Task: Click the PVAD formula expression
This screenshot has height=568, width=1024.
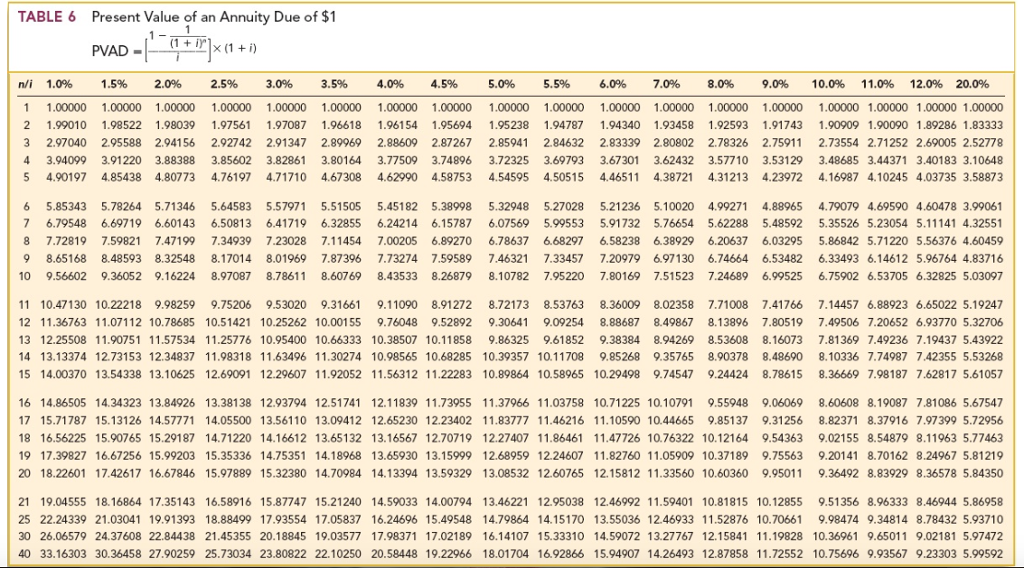Action: 174,46
